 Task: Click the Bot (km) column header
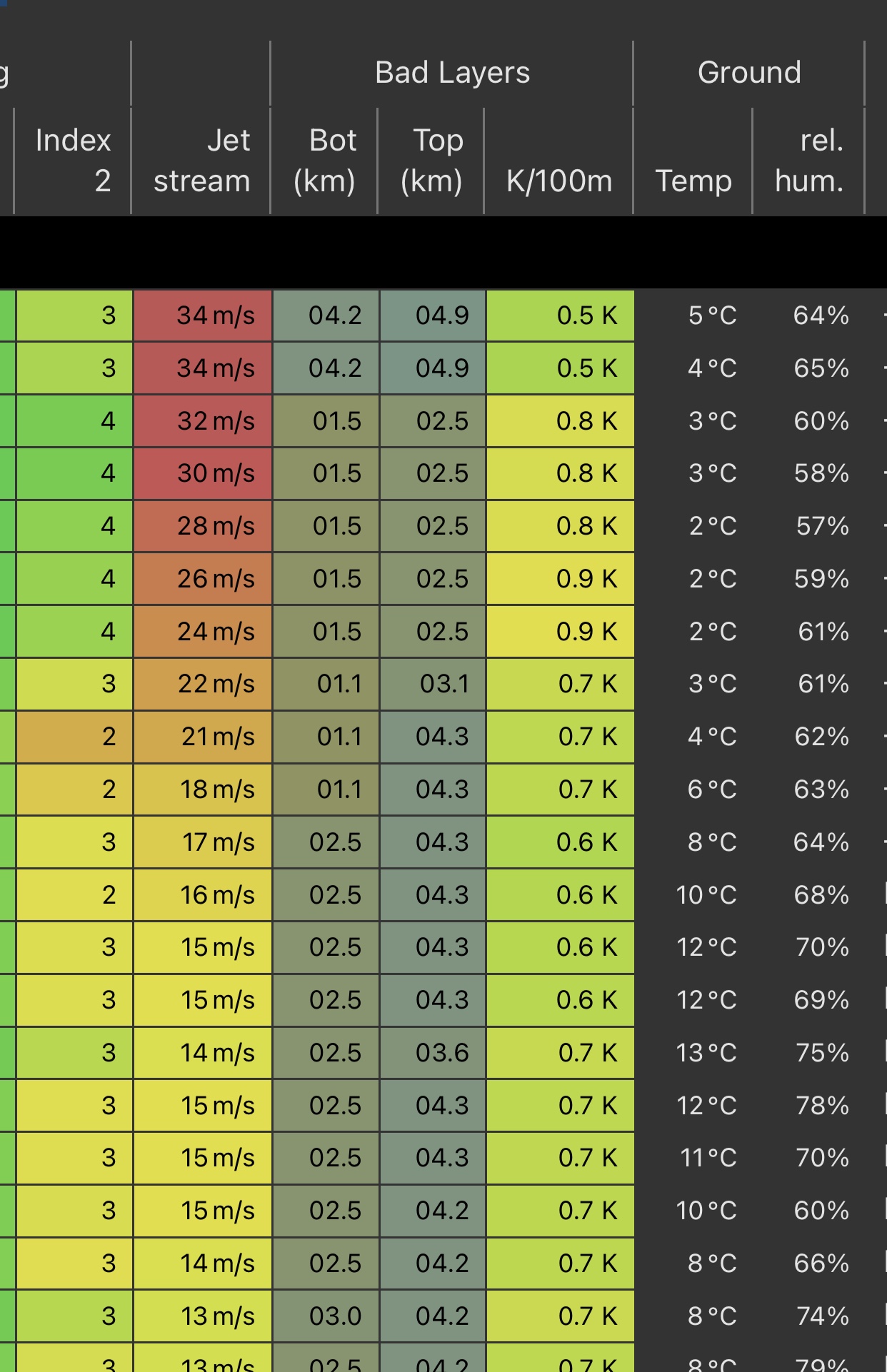click(x=325, y=161)
